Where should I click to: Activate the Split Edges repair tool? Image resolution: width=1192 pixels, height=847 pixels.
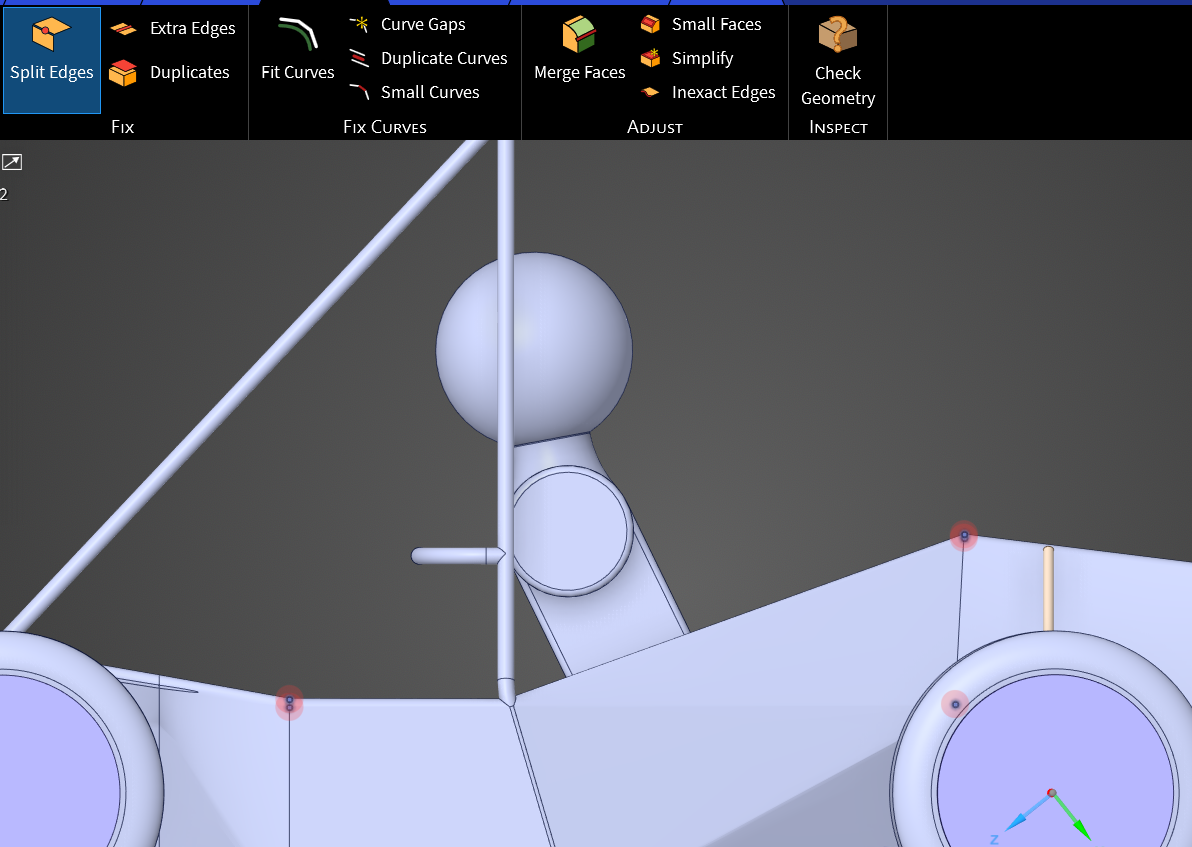pos(52,60)
